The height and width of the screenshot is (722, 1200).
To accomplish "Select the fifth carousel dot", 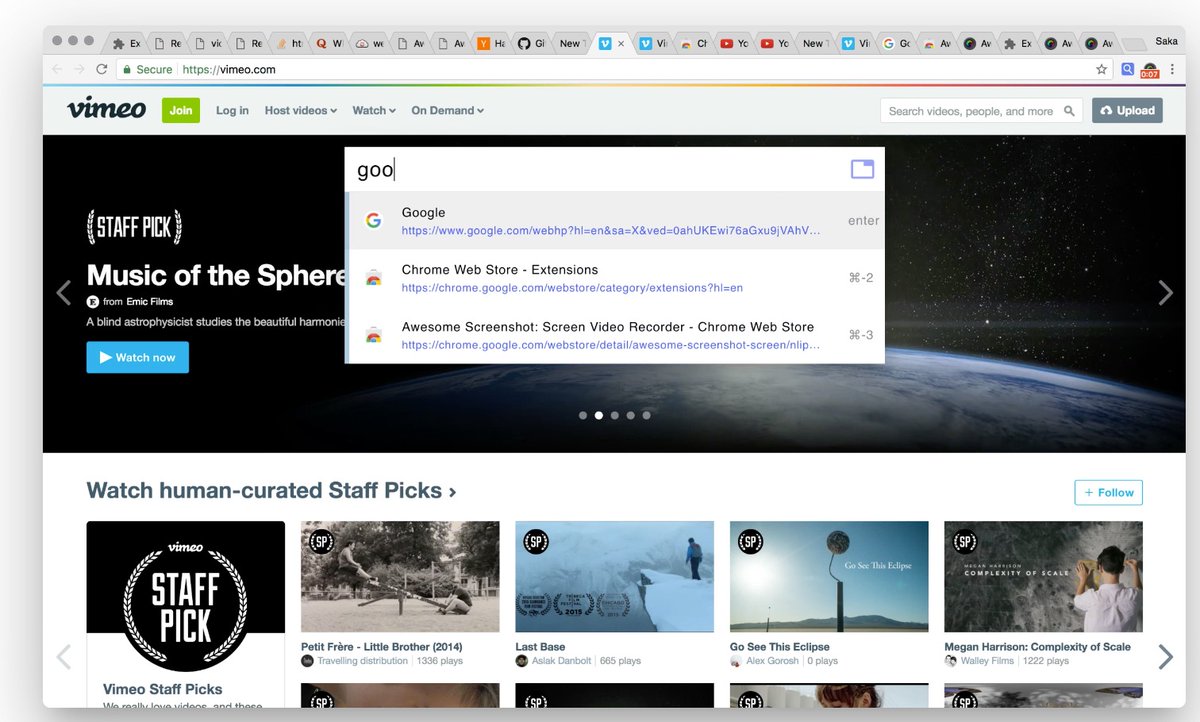I will point(647,415).
